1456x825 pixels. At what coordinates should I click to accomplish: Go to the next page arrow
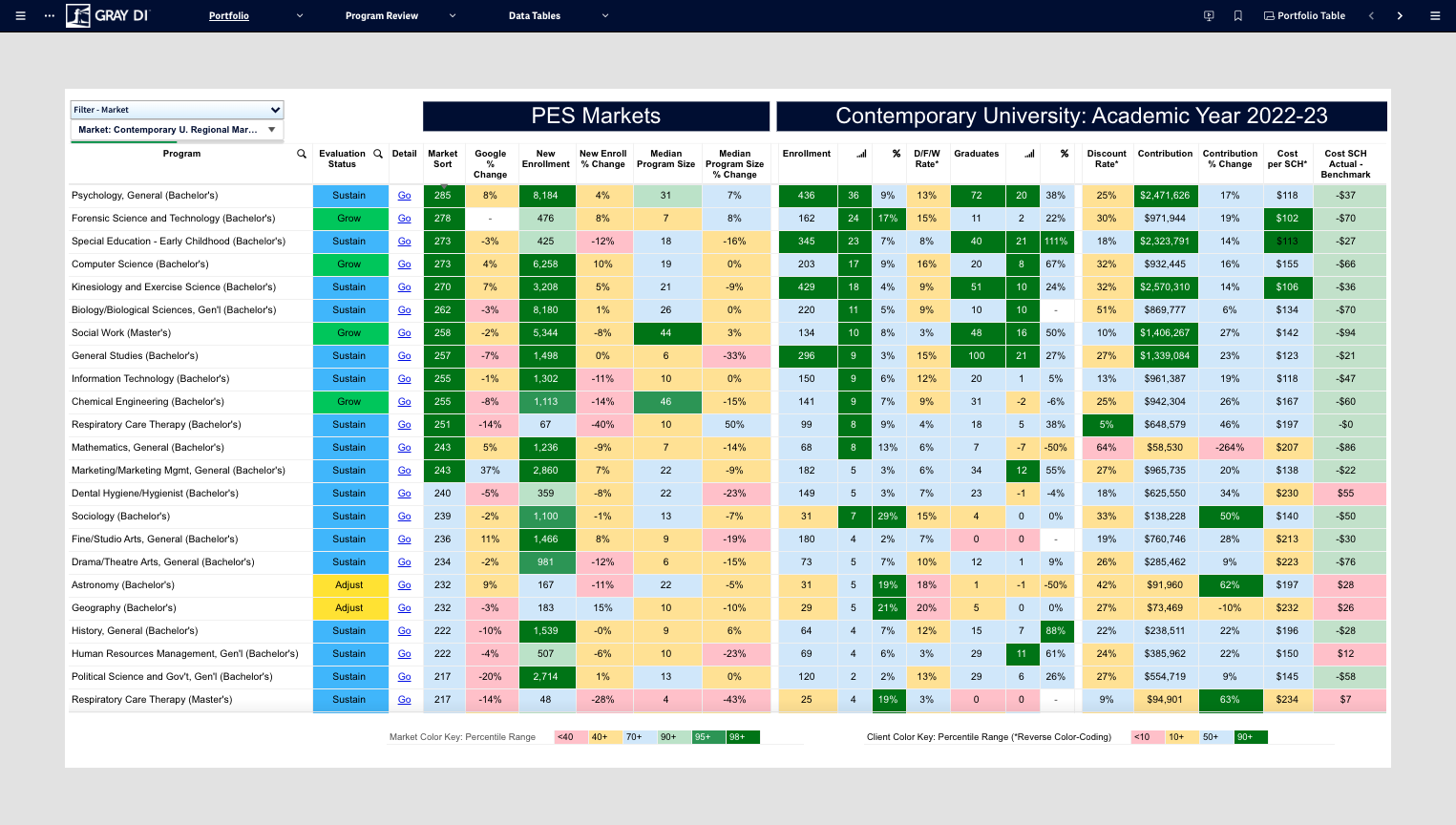(x=1400, y=16)
